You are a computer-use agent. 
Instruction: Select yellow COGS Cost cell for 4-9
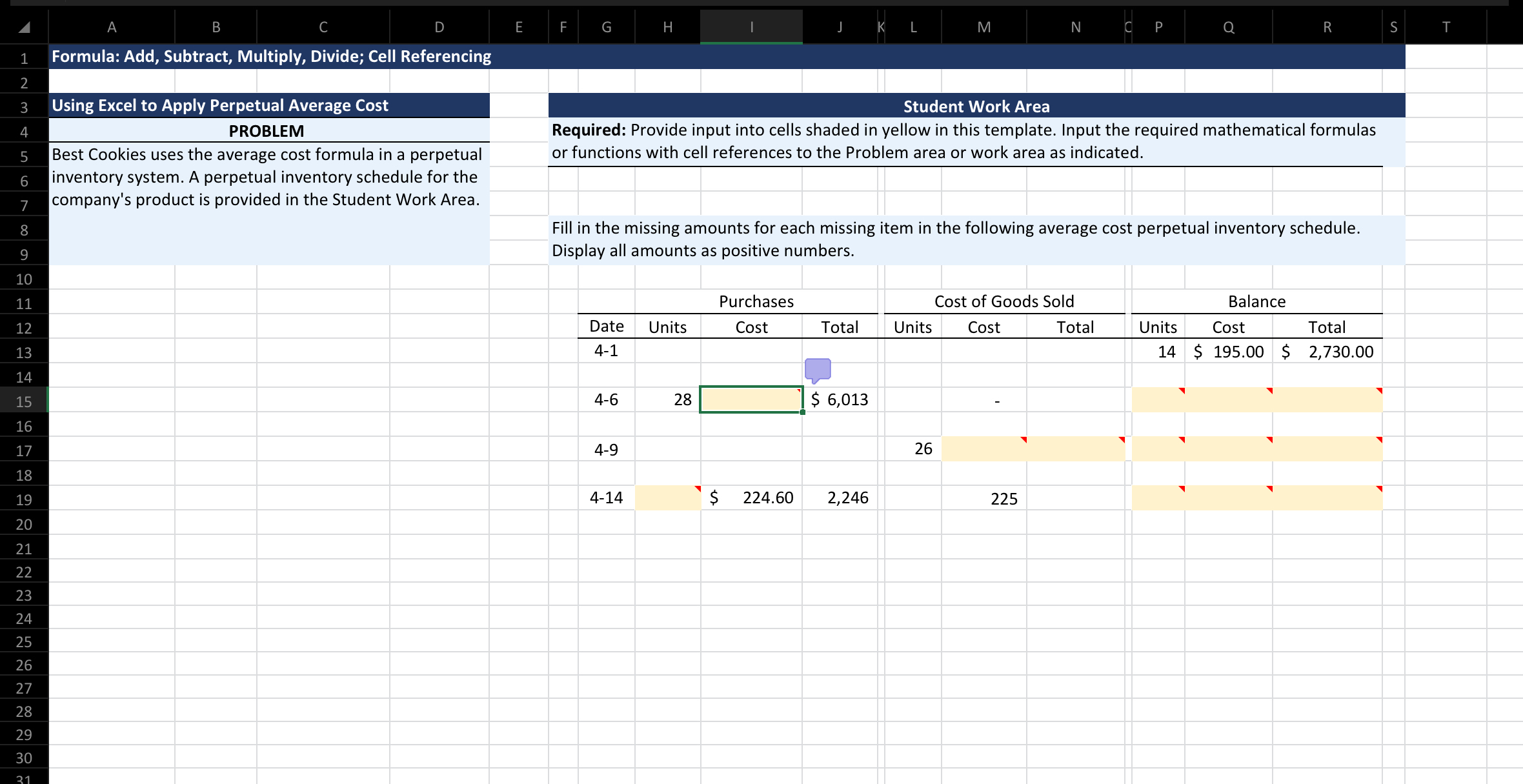(x=983, y=448)
